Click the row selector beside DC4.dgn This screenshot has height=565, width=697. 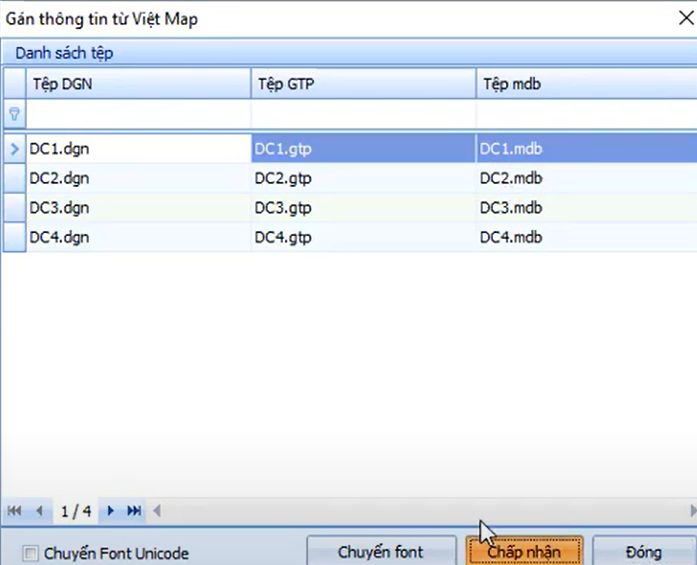click(15, 237)
